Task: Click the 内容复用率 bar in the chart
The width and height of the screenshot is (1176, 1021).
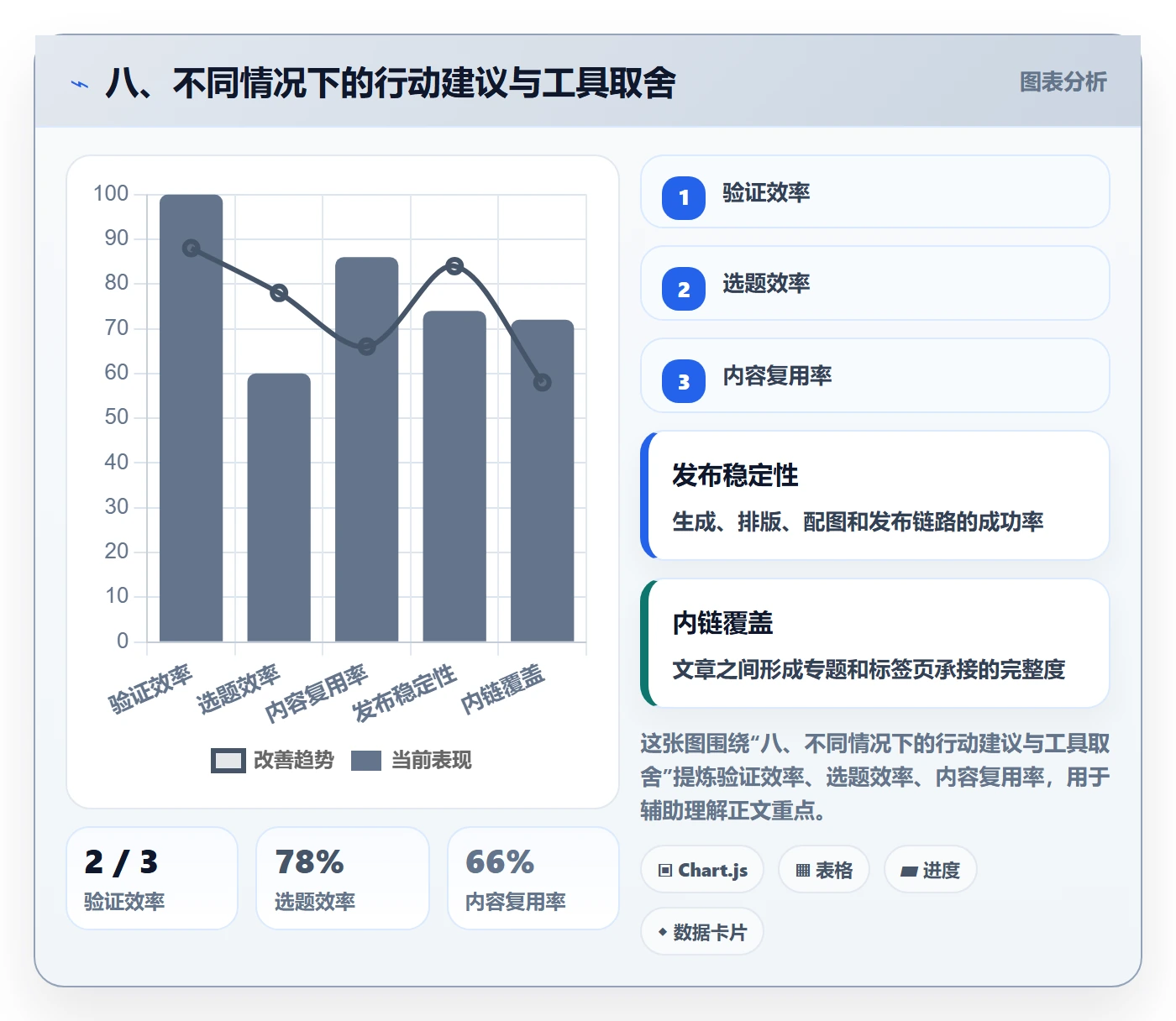Action: point(367,449)
